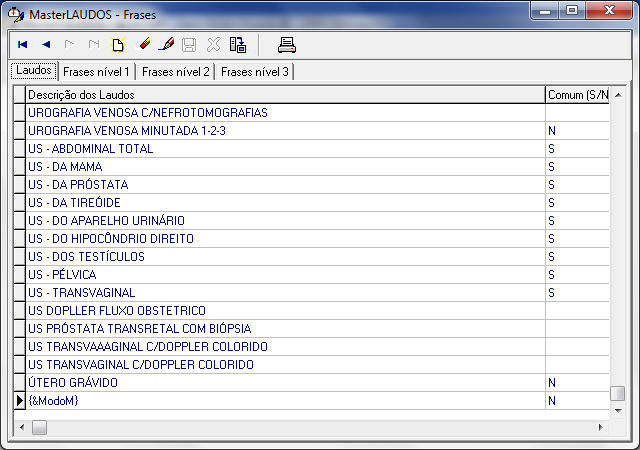Click the current-row indicator beside {&ModoM}

click(x=19, y=400)
